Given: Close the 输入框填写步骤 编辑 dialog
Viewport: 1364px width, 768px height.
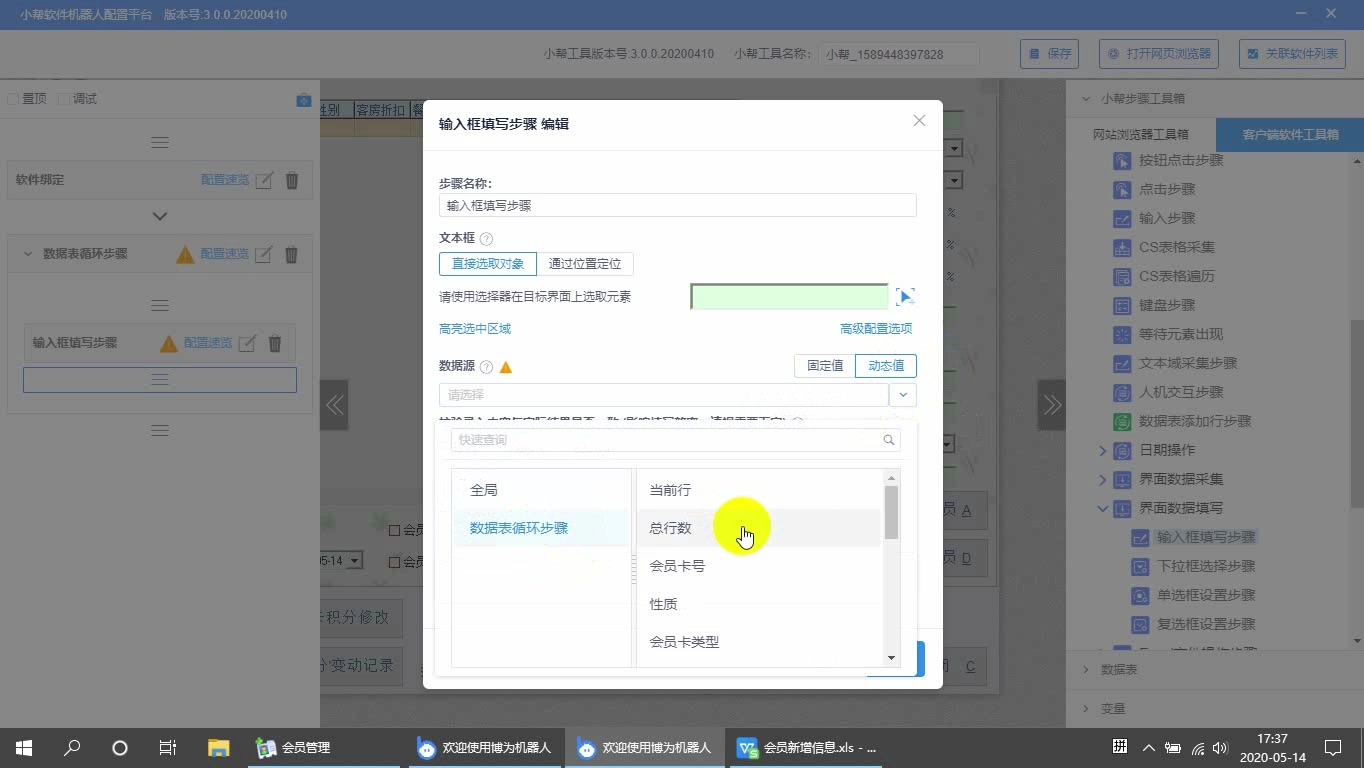Looking at the screenshot, I should pyautogui.click(x=919, y=121).
